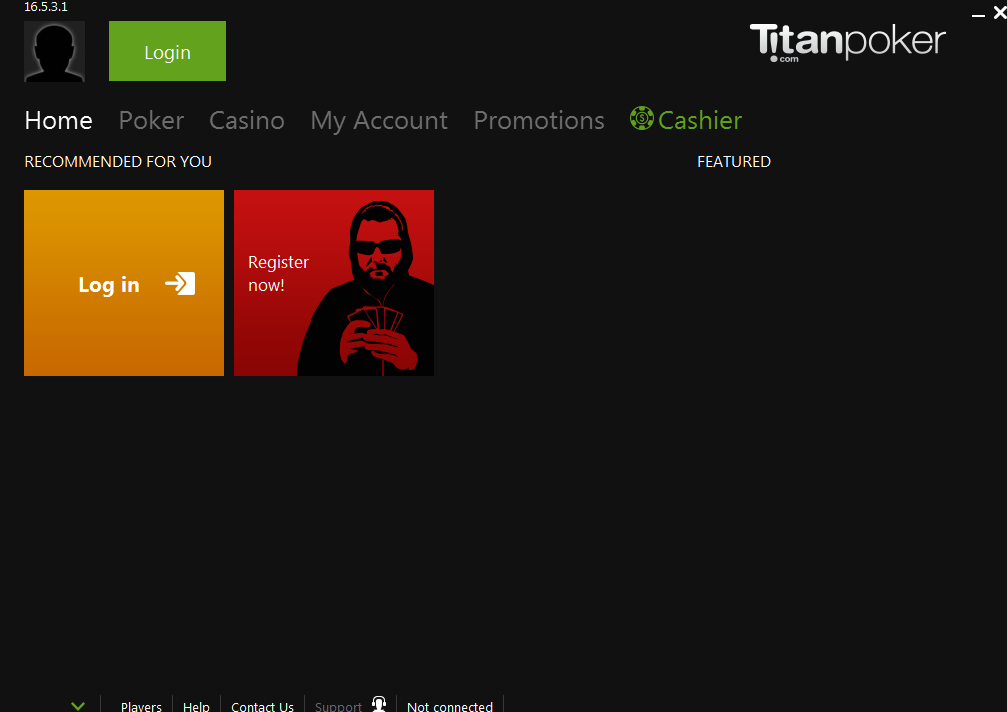Image resolution: width=1007 pixels, height=712 pixels.
Task: Close the Titan Poker window
Action: (1000, 12)
